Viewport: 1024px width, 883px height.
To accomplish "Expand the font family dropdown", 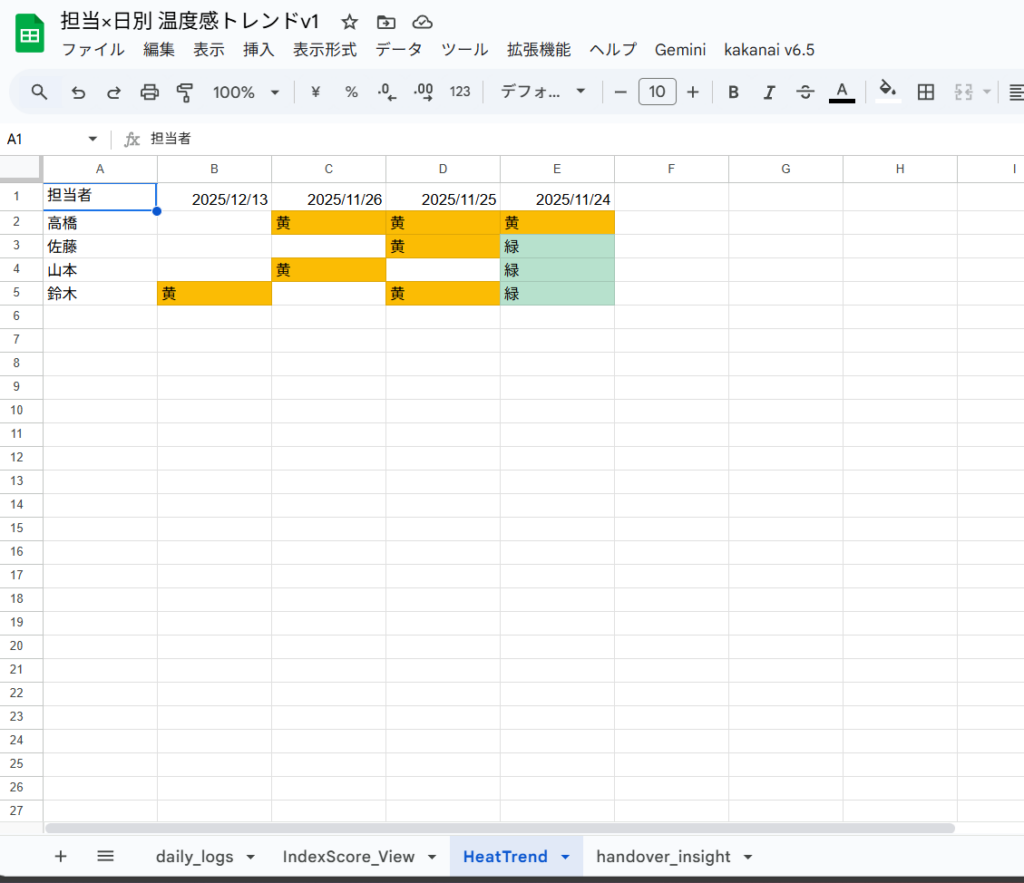I will pyautogui.click(x=543, y=92).
